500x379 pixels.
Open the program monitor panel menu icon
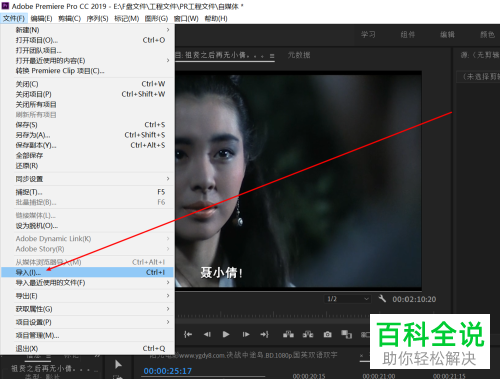(272, 56)
